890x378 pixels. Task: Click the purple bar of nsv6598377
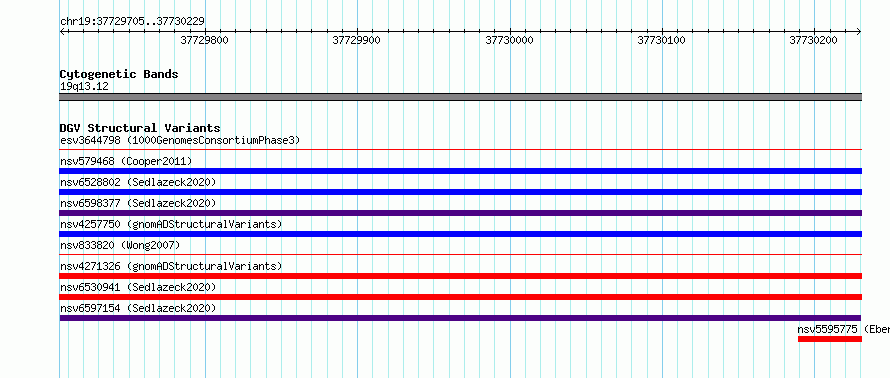(x=461, y=213)
